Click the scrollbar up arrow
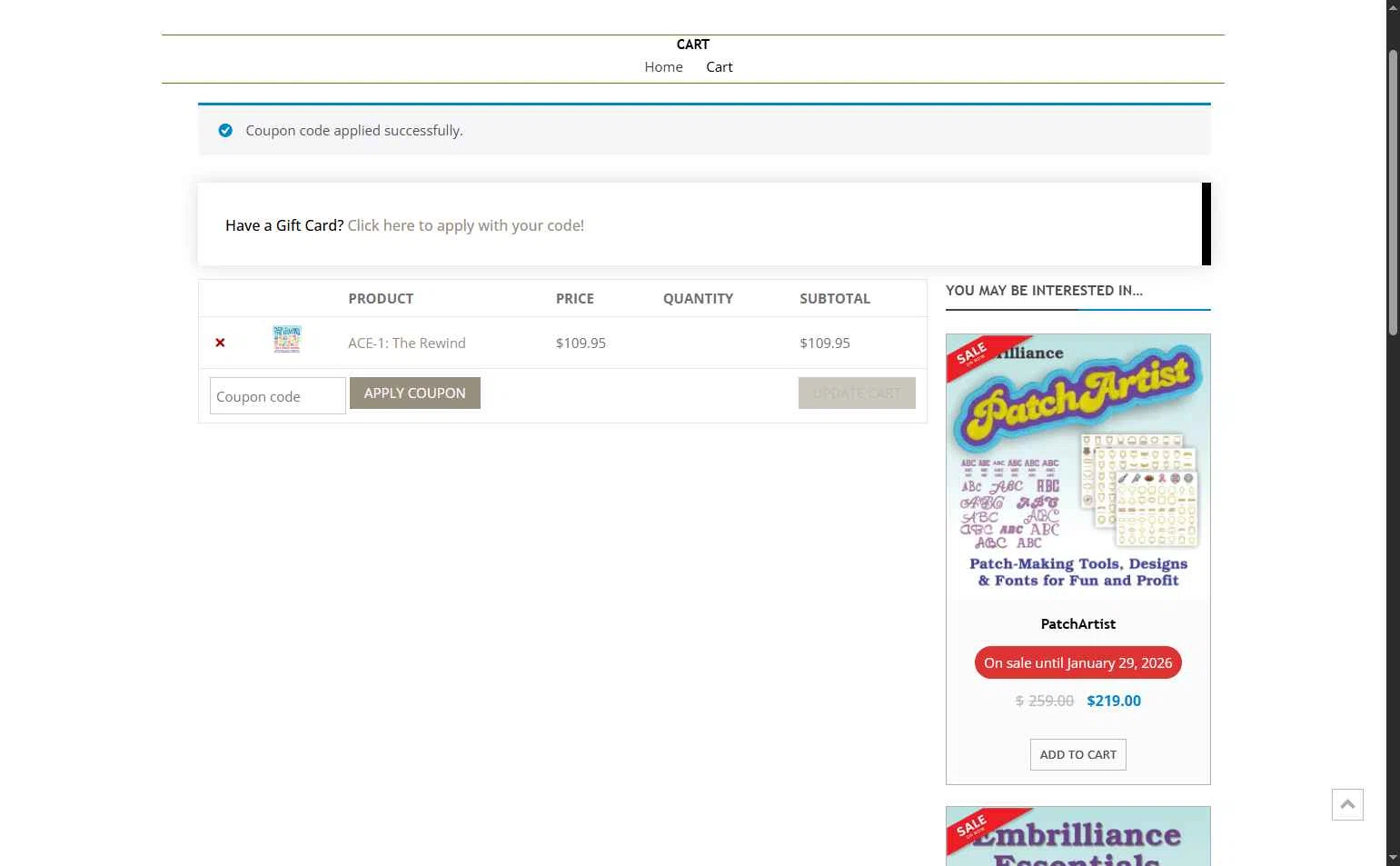The image size is (1400, 866). point(1393,6)
